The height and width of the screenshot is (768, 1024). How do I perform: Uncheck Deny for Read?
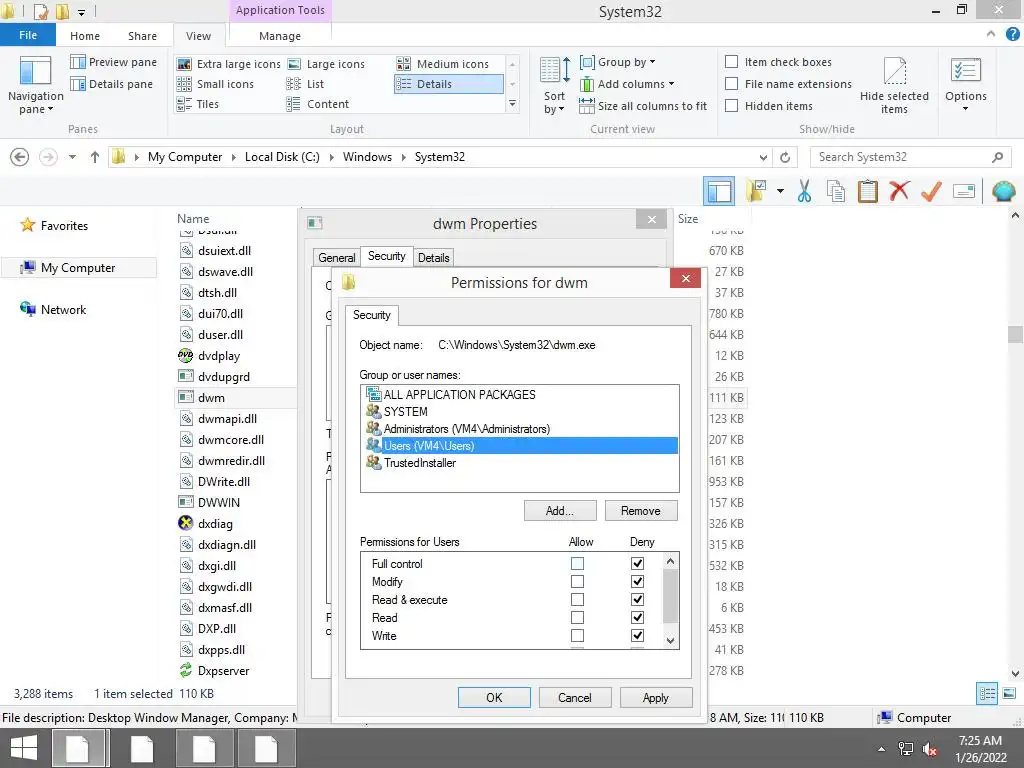click(x=637, y=617)
